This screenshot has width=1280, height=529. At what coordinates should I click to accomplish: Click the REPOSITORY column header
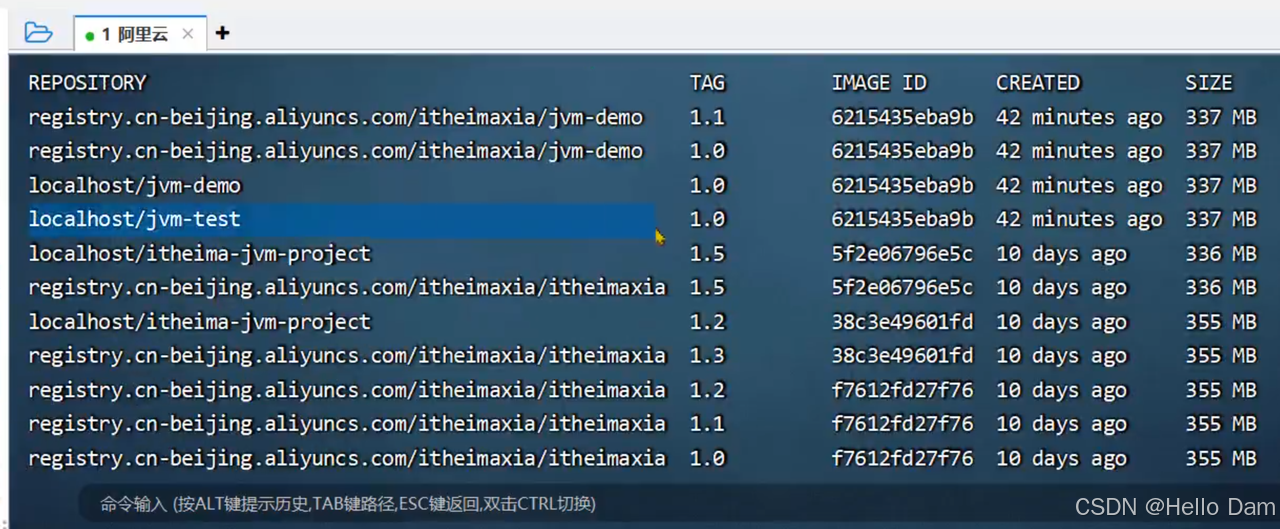pos(87,83)
